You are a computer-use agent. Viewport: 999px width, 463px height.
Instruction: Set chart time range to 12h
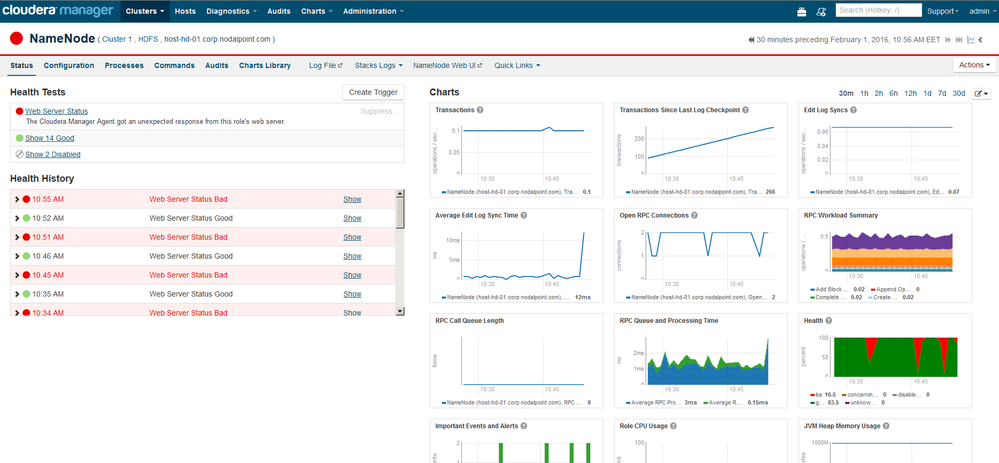910,93
